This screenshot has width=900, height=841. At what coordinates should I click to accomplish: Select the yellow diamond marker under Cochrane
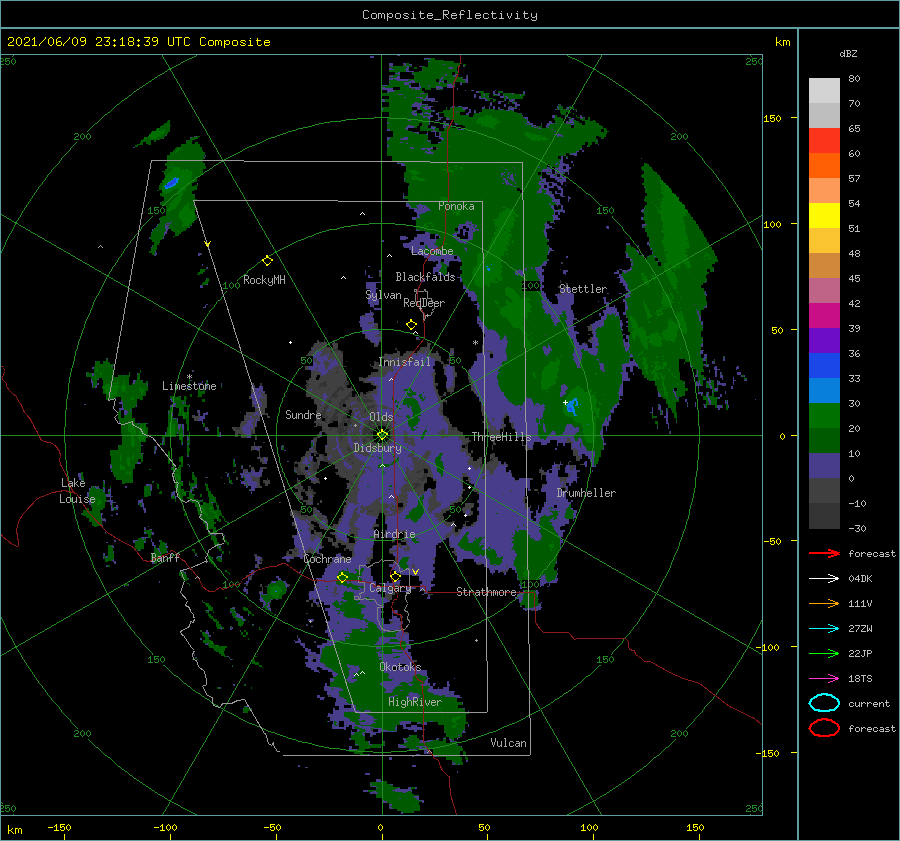click(342, 577)
